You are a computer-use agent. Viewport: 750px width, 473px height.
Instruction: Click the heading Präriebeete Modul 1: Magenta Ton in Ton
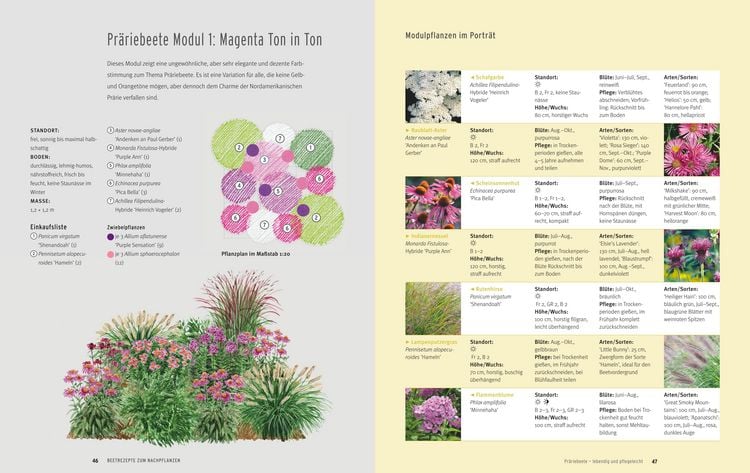tap(214, 40)
